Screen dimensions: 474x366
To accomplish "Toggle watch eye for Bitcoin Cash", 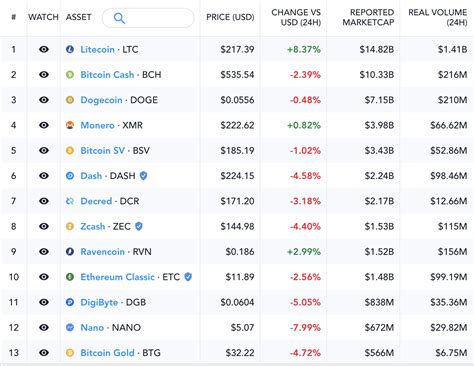I will click(x=44, y=75).
